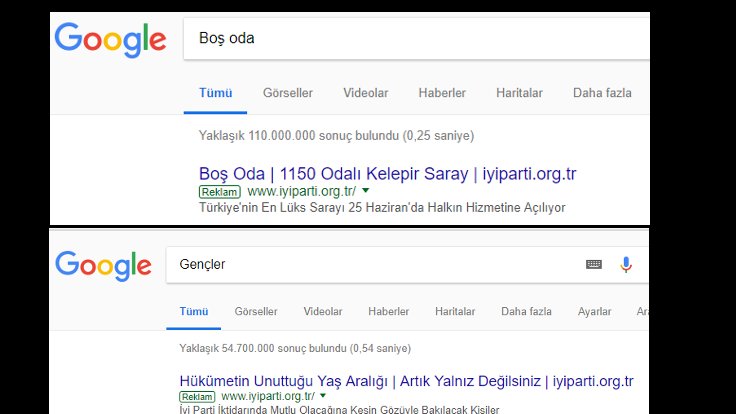Select the Tümü tab in the 'Gençler' results
This screenshot has width=736, height=414.
tap(194, 311)
